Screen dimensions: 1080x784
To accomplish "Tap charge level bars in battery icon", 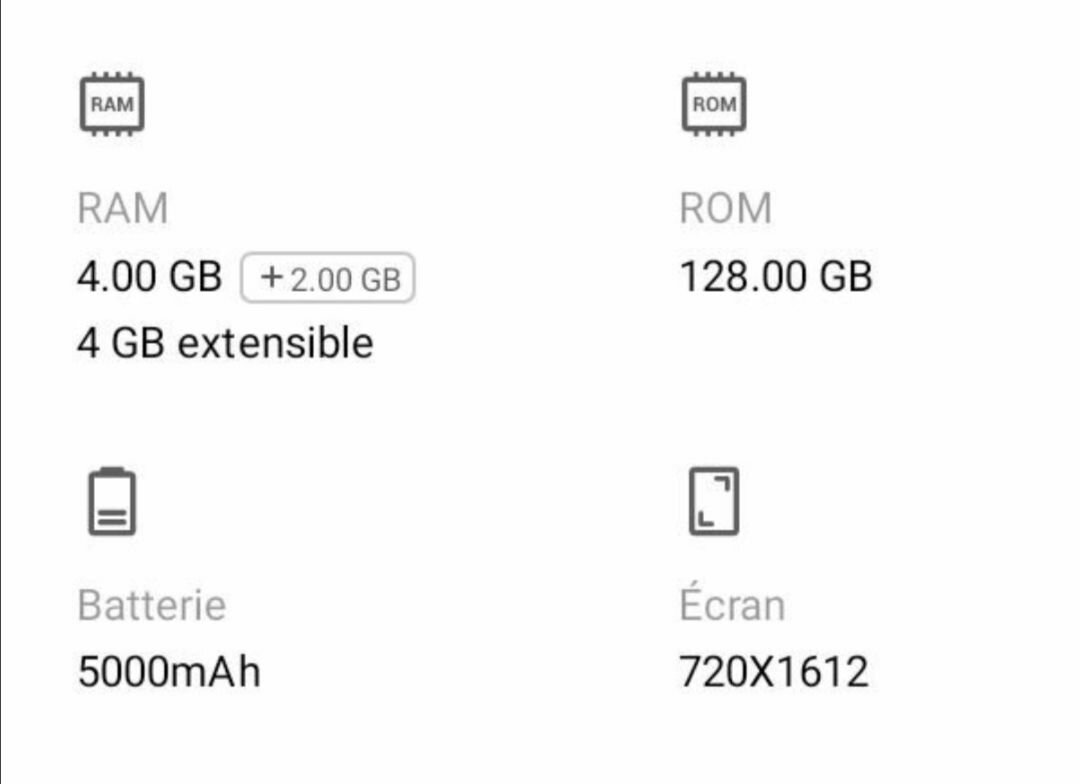I will click(112, 516).
